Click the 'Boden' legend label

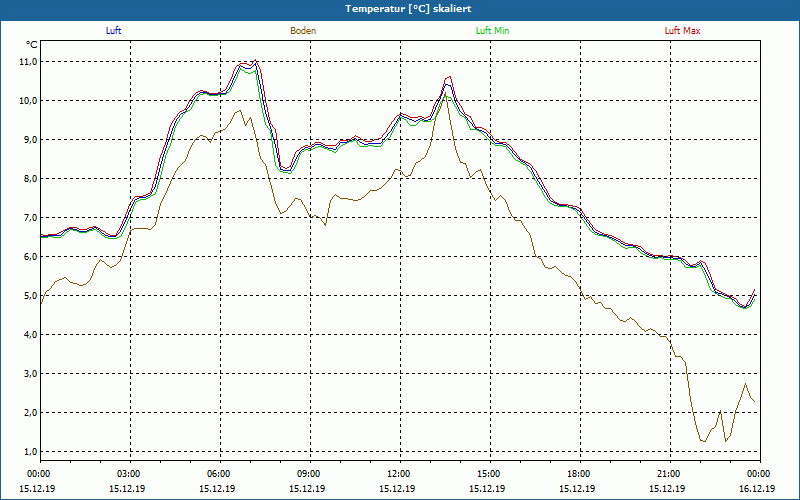[x=303, y=31]
